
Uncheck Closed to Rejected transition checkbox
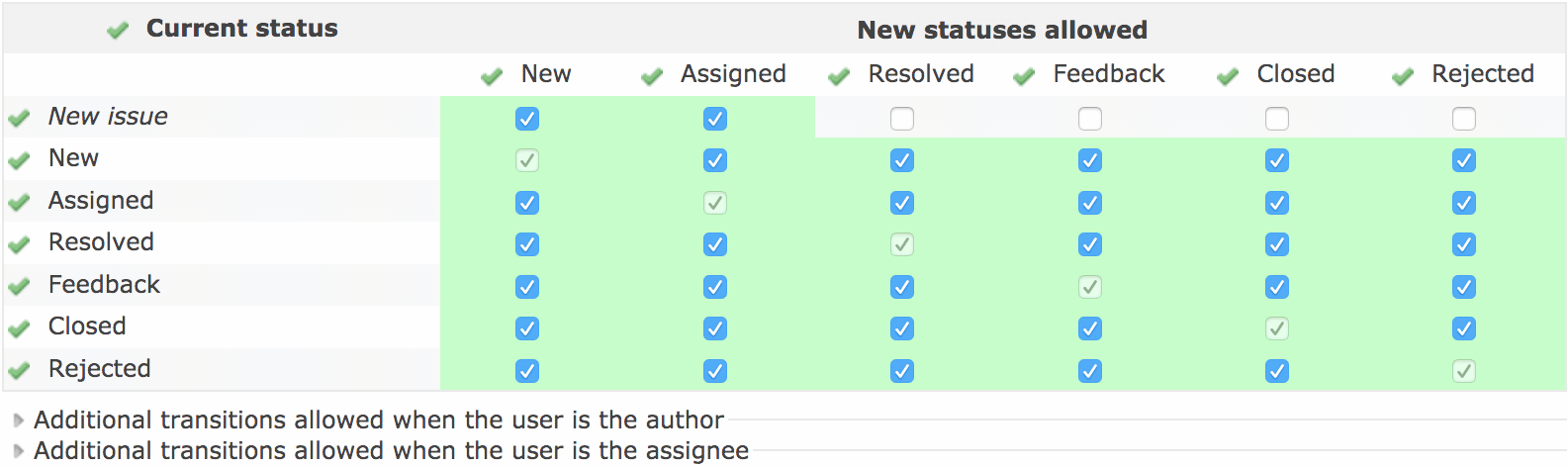(1464, 328)
